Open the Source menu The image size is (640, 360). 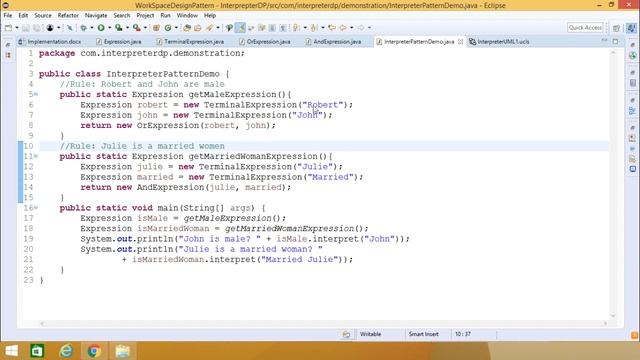tap(43, 16)
